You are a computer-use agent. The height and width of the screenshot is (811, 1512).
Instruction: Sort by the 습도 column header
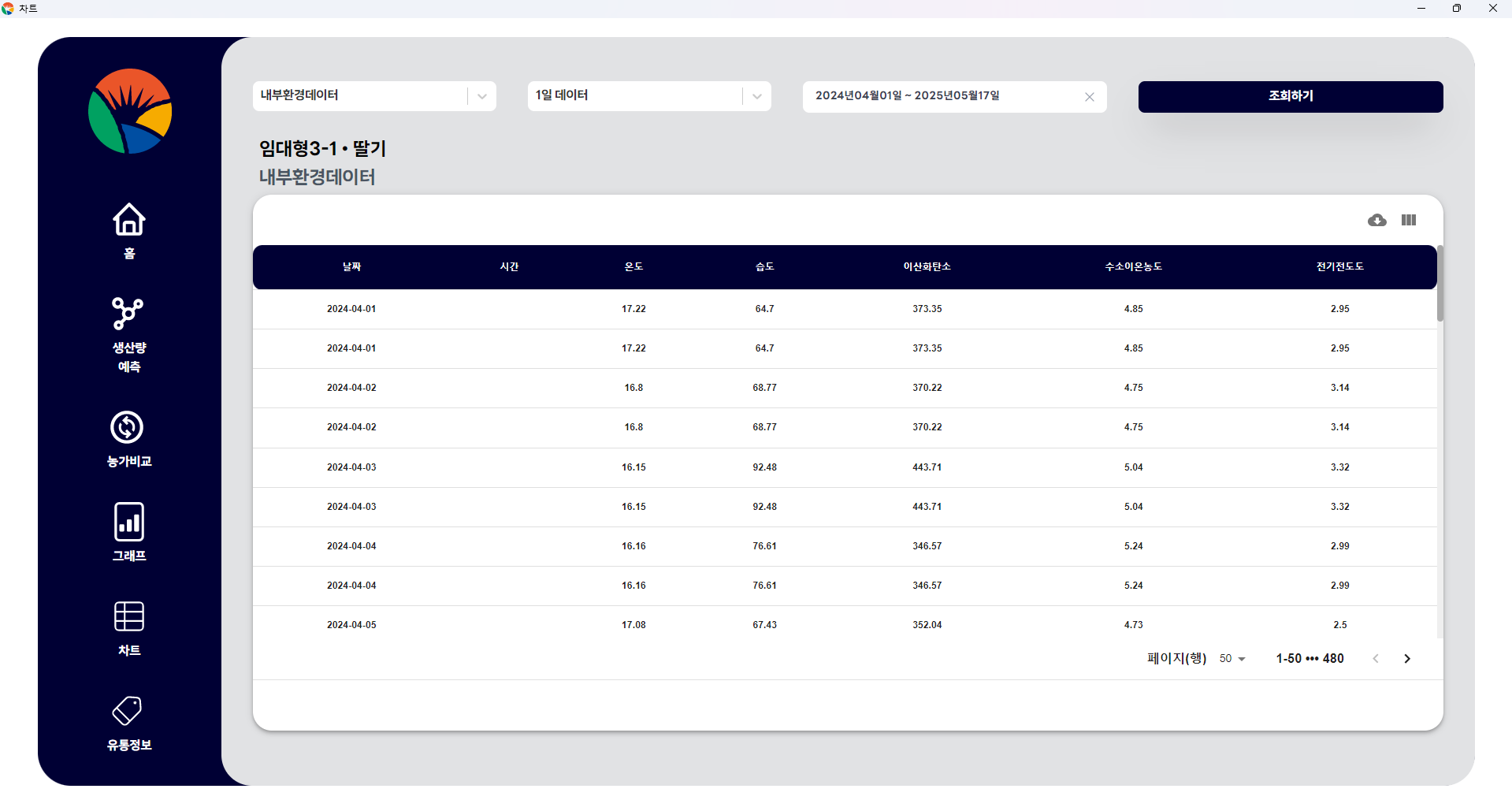pyautogui.click(x=764, y=267)
